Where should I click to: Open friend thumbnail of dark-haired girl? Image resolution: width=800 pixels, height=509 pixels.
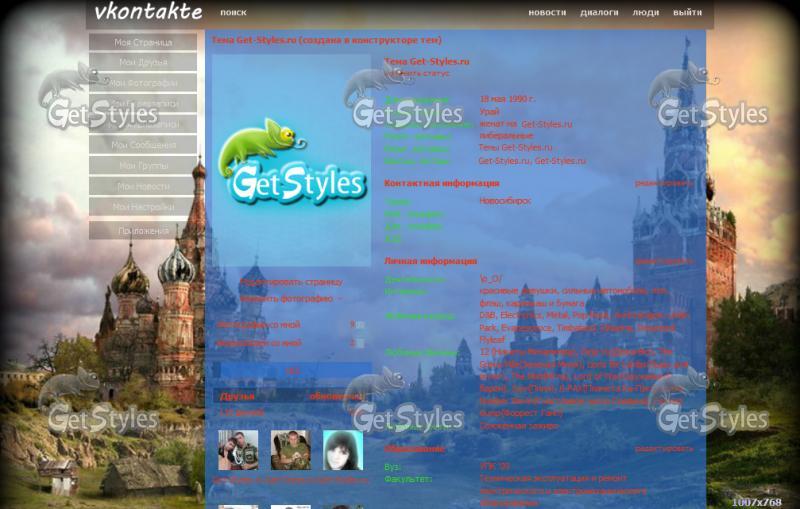tap(343, 450)
